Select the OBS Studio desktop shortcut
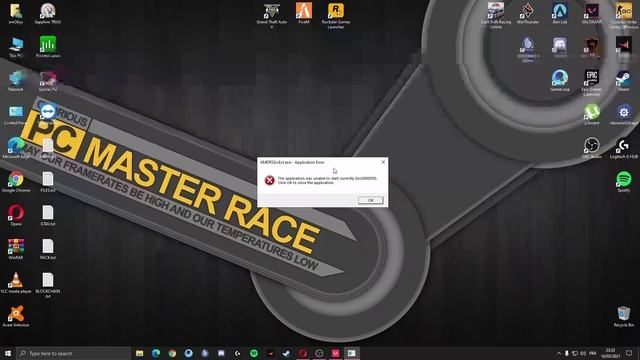Screen dimensions: 640x360 (x=592, y=148)
